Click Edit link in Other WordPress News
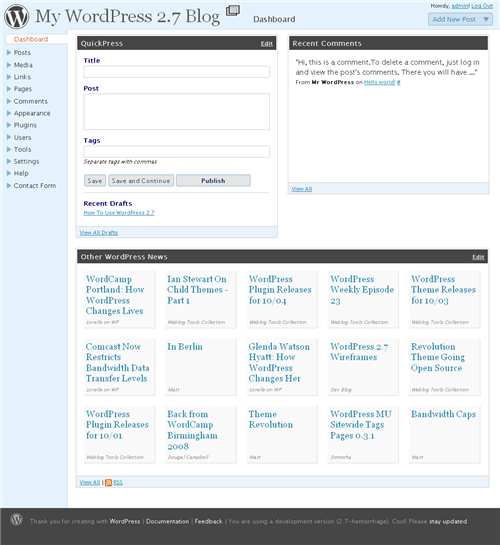The width and height of the screenshot is (500, 545). 478,257
